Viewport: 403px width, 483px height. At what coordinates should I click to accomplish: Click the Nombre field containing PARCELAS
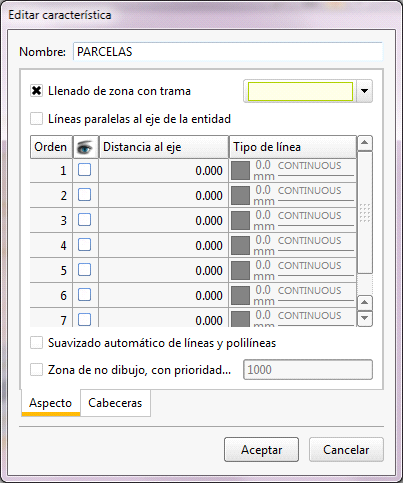[x=228, y=52]
